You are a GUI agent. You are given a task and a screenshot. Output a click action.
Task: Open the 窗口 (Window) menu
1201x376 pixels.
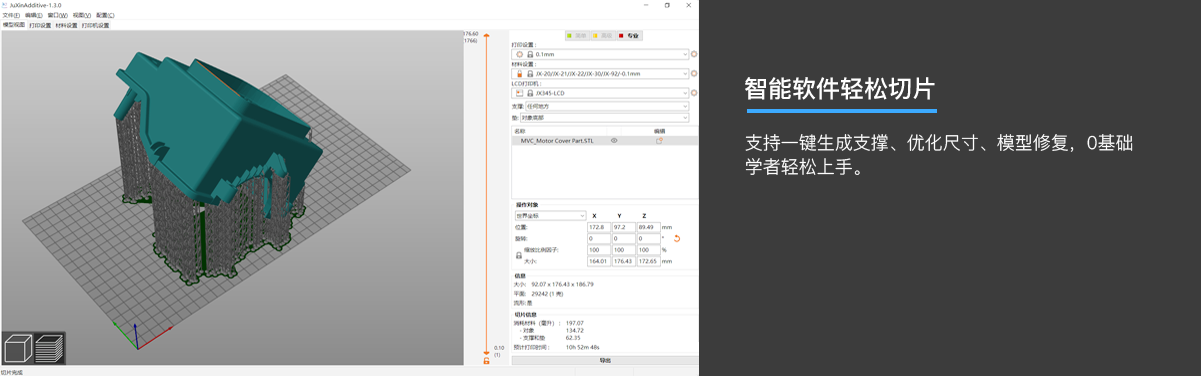coord(57,15)
